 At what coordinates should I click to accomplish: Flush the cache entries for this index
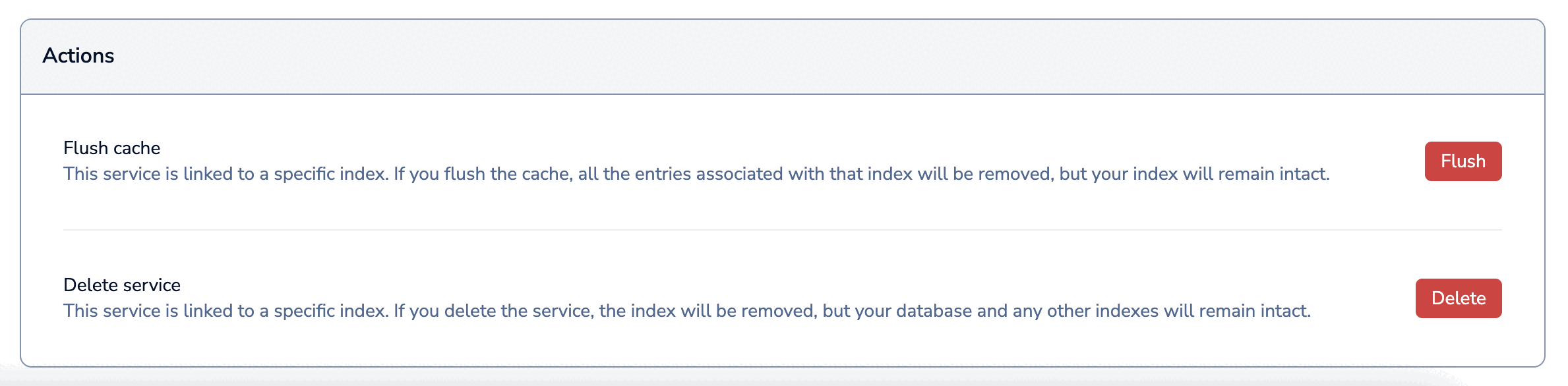[x=1462, y=161]
